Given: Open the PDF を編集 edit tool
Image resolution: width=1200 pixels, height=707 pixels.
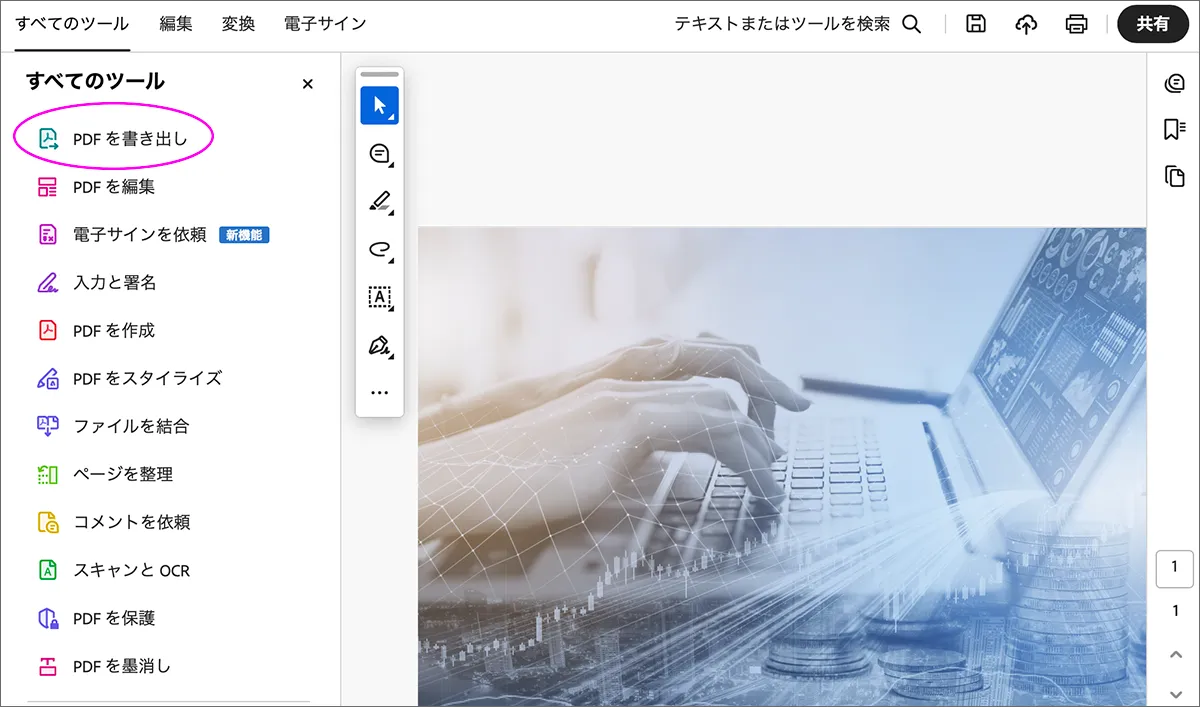Looking at the screenshot, I should pyautogui.click(x=97, y=187).
